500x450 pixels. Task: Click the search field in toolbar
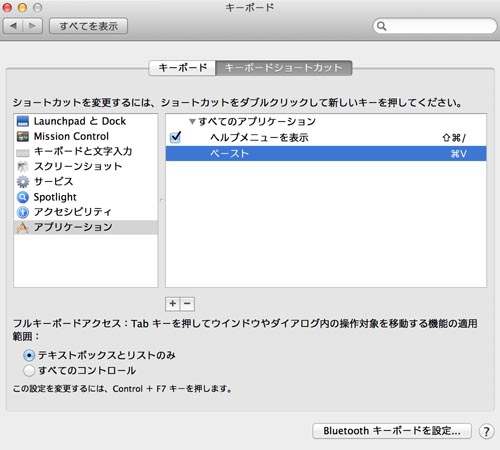[x=435, y=26]
